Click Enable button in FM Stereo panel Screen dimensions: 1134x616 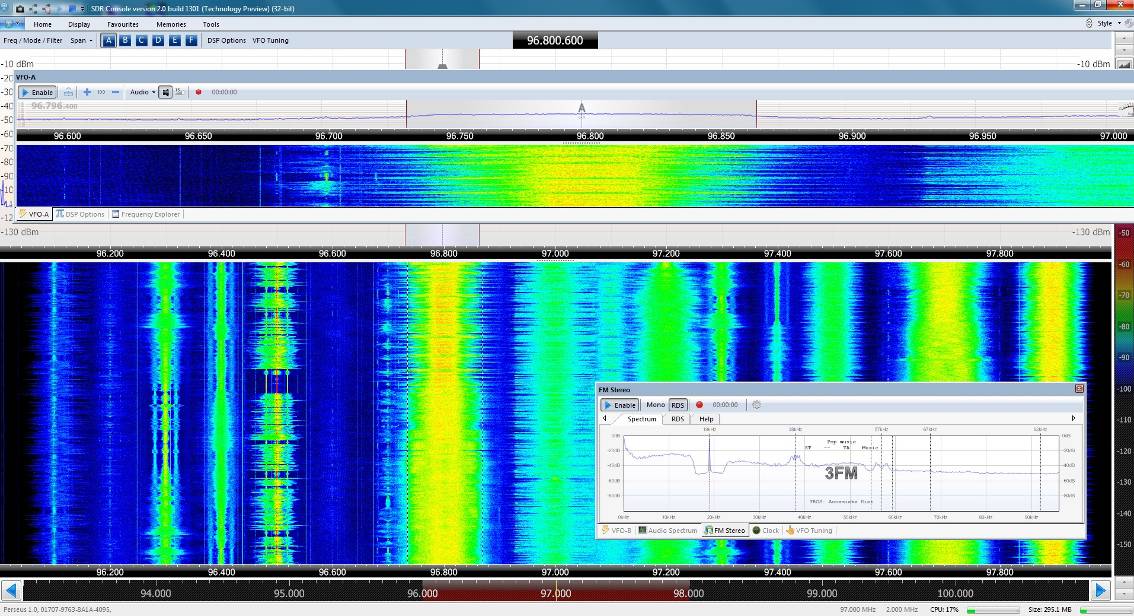620,405
